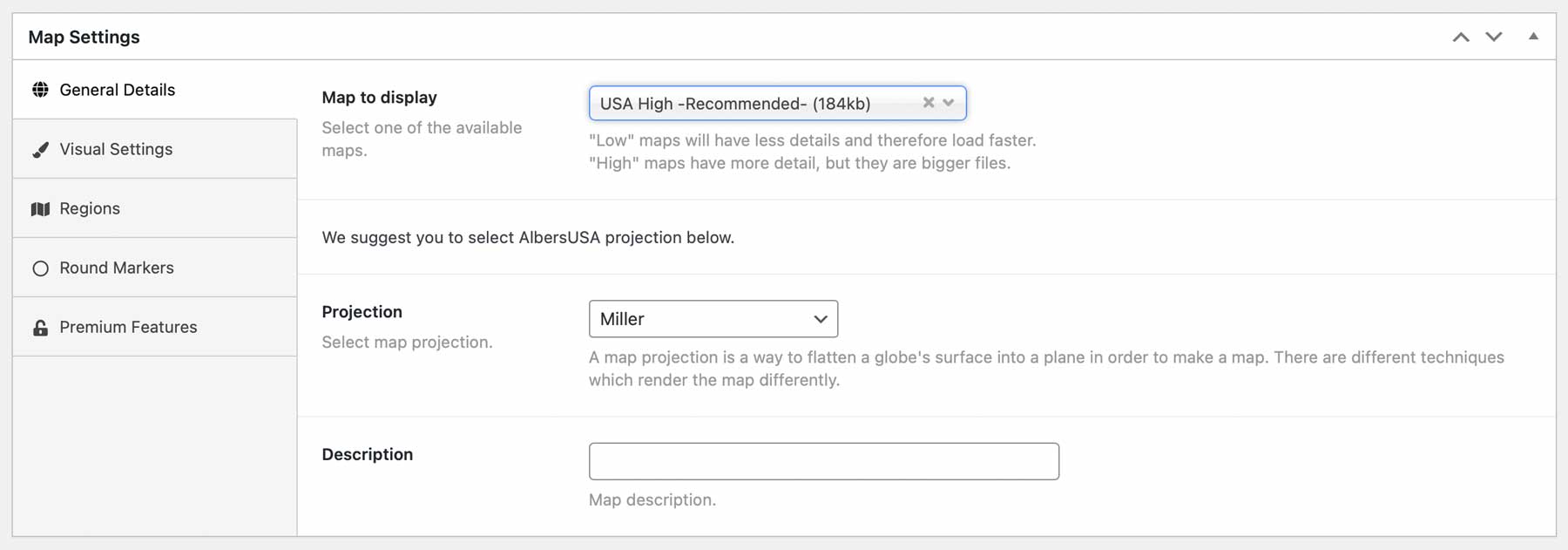This screenshot has width=1568, height=550.
Task: Click the map icon beside Regions
Action: click(40, 208)
